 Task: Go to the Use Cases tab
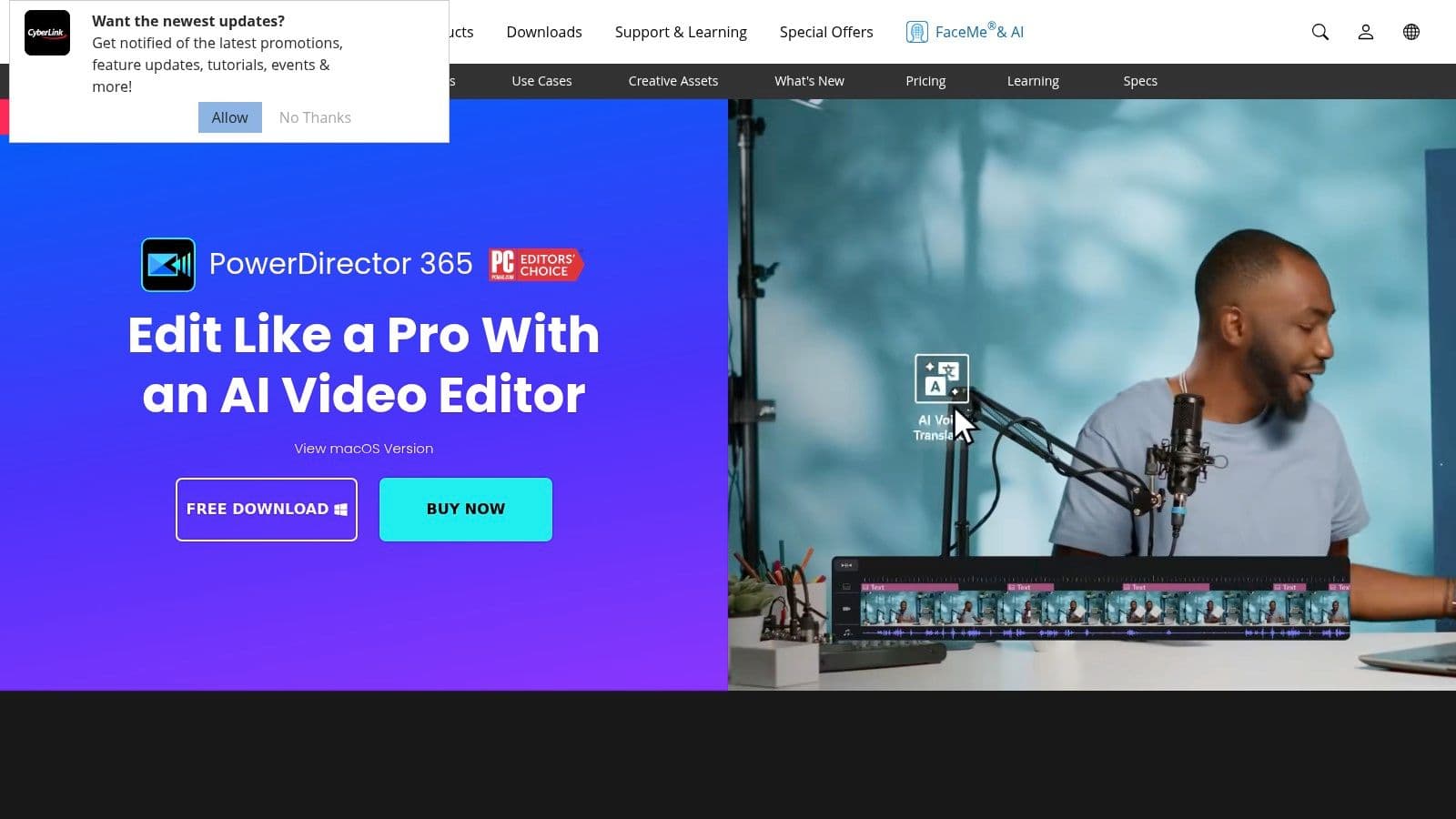[x=541, y=81]
